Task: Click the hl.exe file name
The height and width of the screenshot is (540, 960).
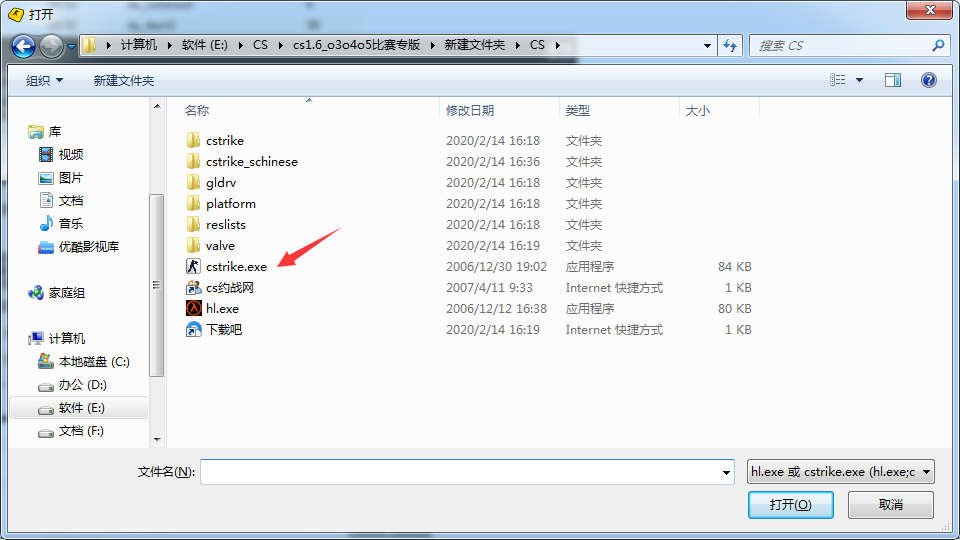Action: point(222,309)
